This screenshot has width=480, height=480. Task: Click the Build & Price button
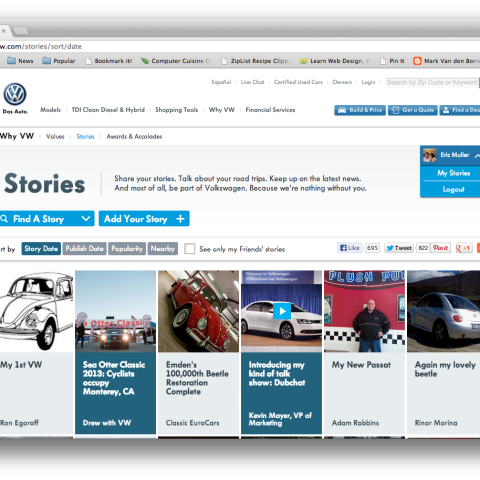point(360,110)
